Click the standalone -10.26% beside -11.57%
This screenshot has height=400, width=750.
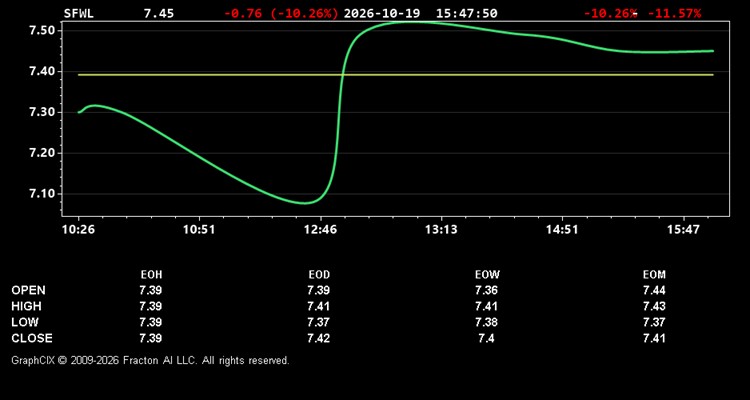(610, 13)
